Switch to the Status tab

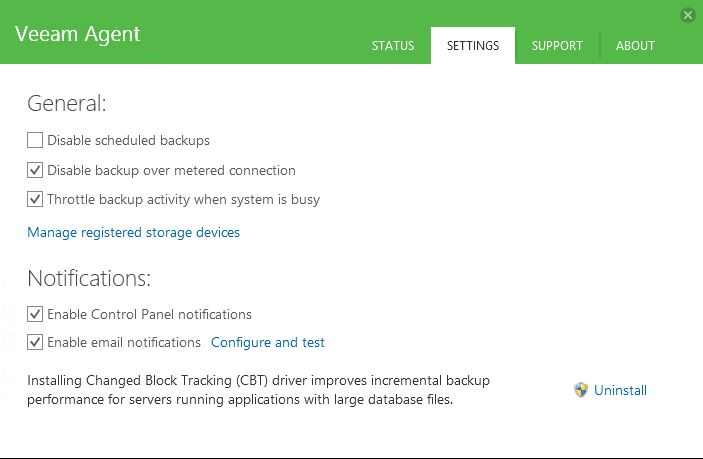coord(393,46)
